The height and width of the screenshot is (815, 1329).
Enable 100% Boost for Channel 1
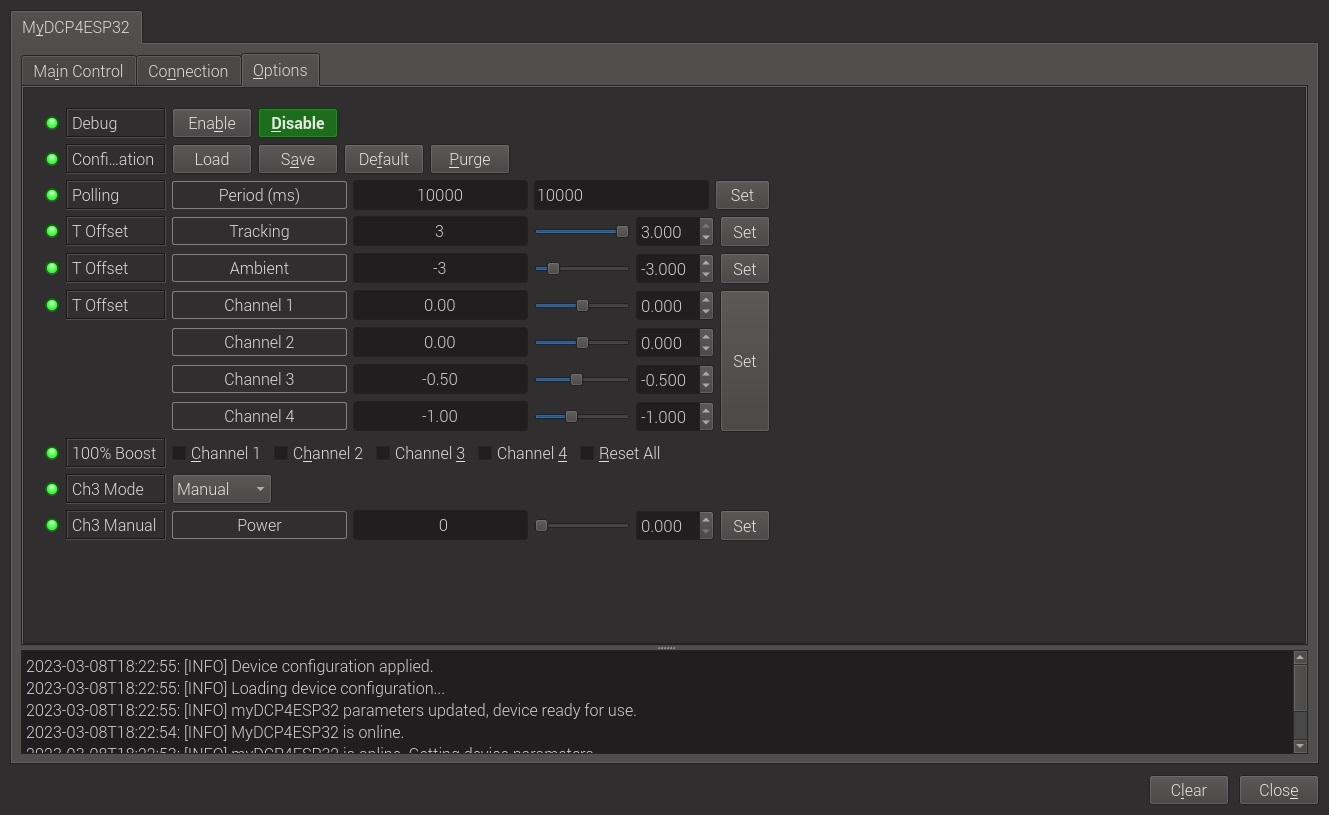pyautogui.click(x=179, y=453)
